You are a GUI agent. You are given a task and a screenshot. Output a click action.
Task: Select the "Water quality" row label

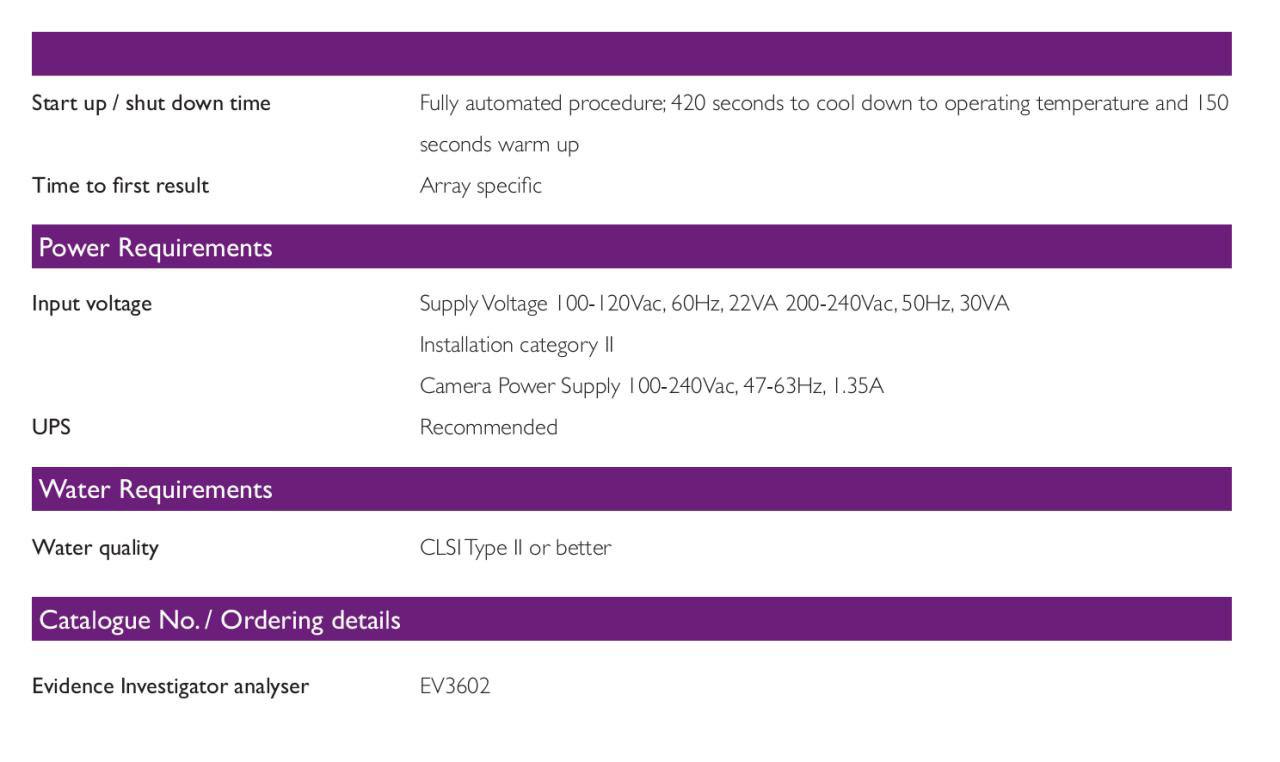coord(95,547)
